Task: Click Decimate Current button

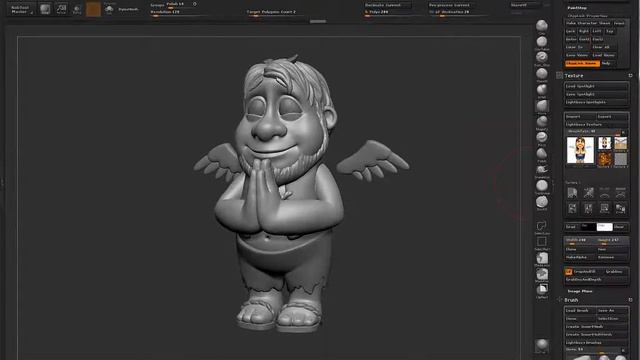Action: click(x=388, y=5)
